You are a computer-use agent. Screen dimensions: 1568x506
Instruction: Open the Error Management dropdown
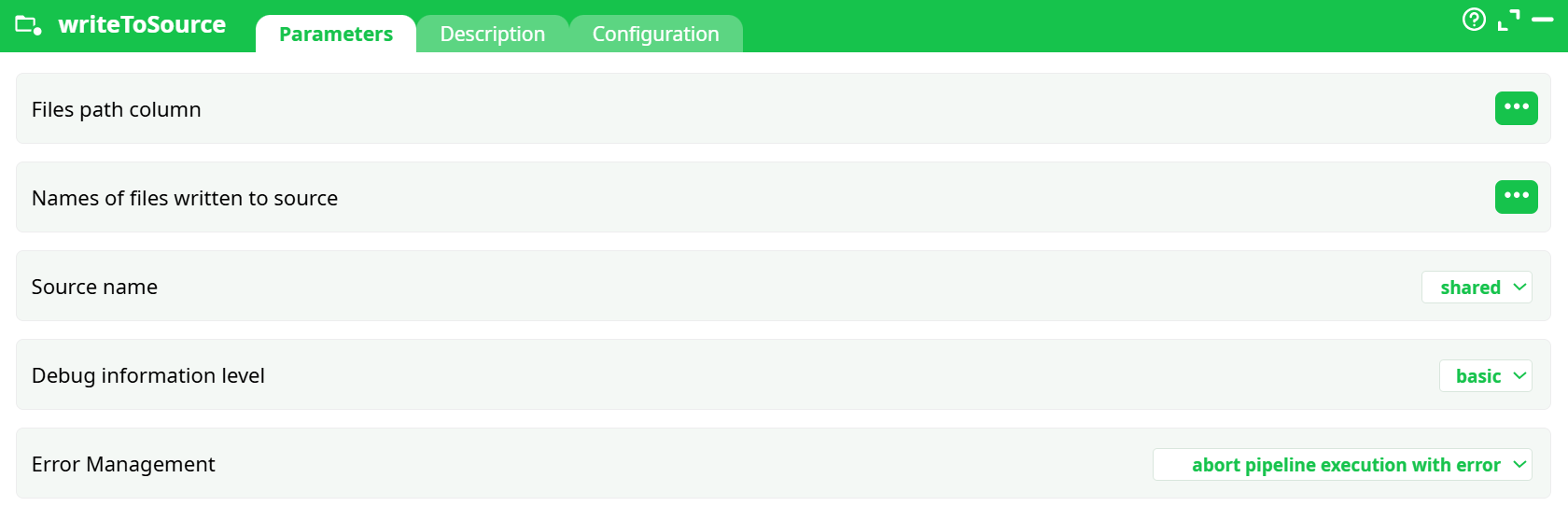pos(1342,465)
